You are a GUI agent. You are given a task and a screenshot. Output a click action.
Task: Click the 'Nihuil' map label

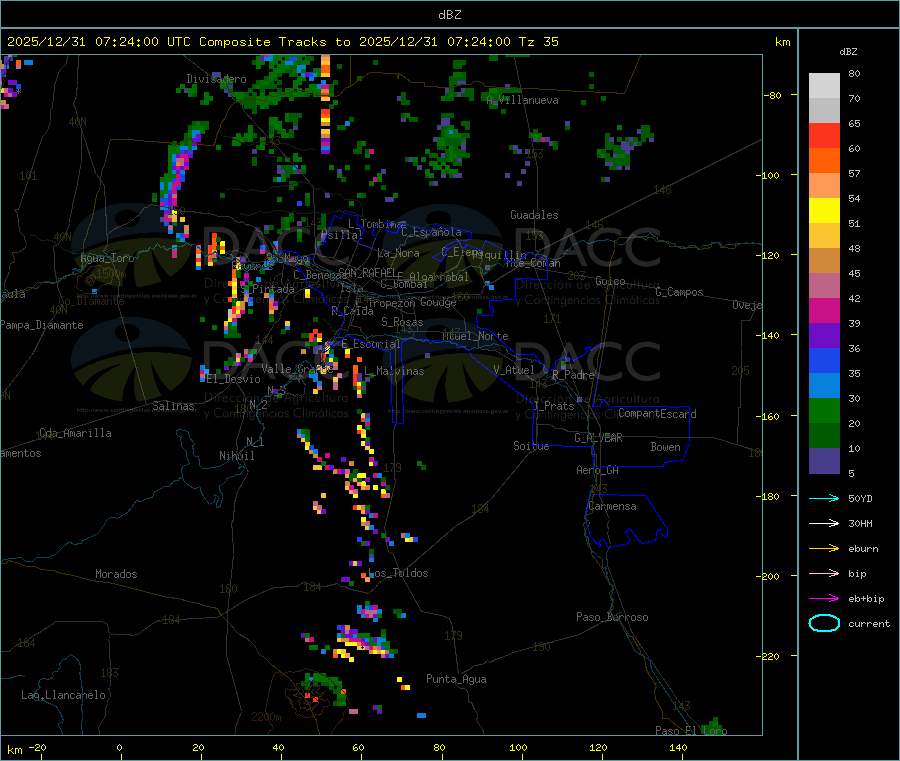coord(236,456)
